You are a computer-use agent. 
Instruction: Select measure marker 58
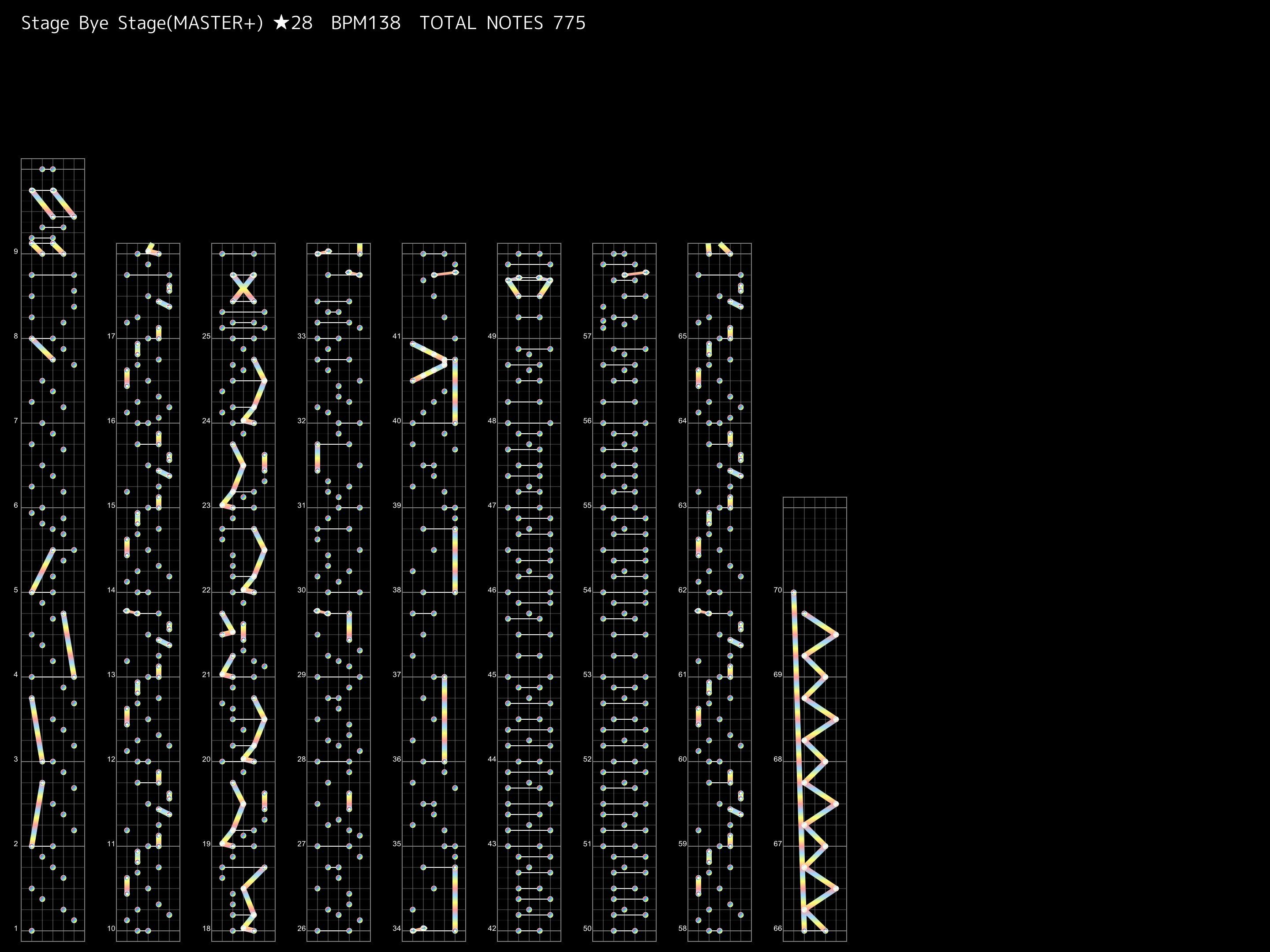pyautogui.click(x=682, y=929)
